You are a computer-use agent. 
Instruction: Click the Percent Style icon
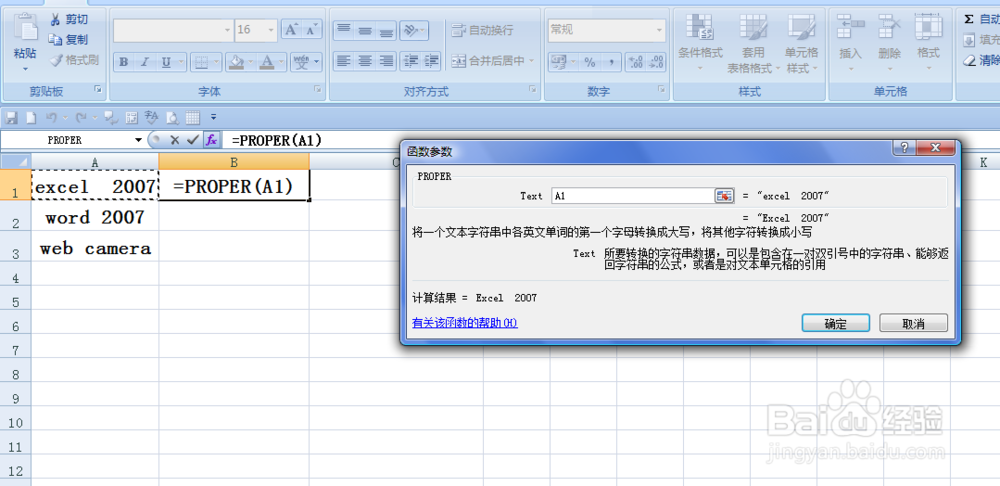click(x=590, y=62)
